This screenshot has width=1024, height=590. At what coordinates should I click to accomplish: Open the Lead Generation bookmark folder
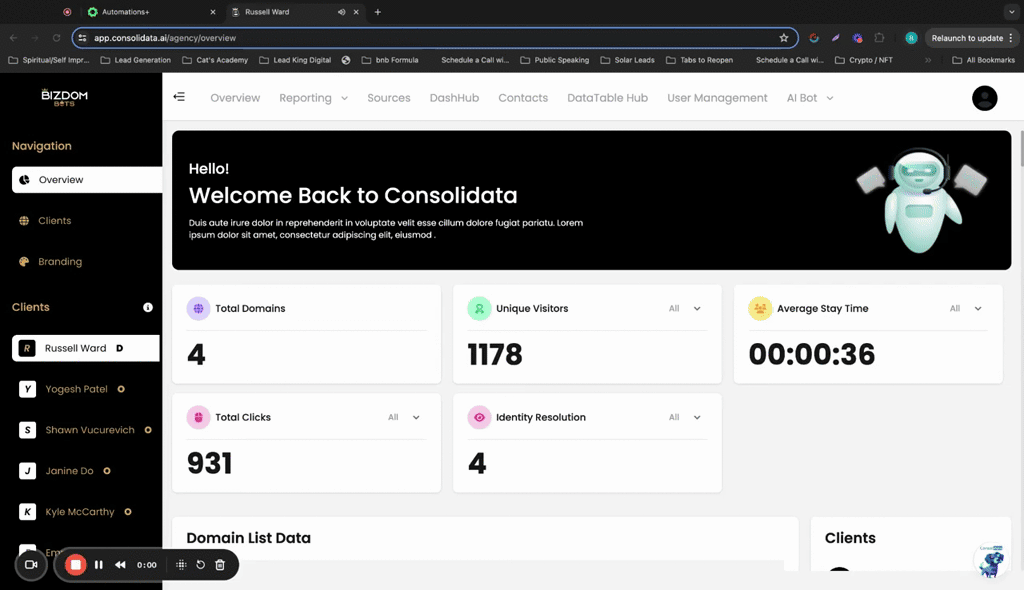tap(136, 59)
